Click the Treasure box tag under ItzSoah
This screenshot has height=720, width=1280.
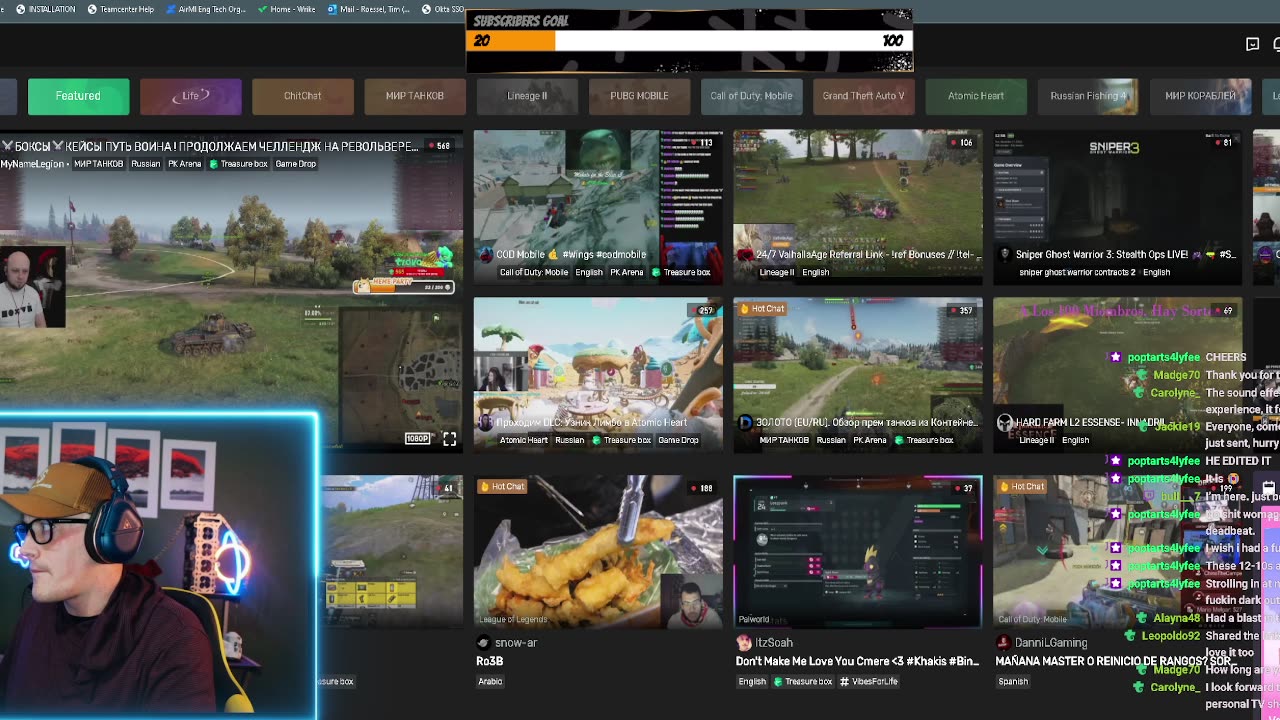[803, 682]
